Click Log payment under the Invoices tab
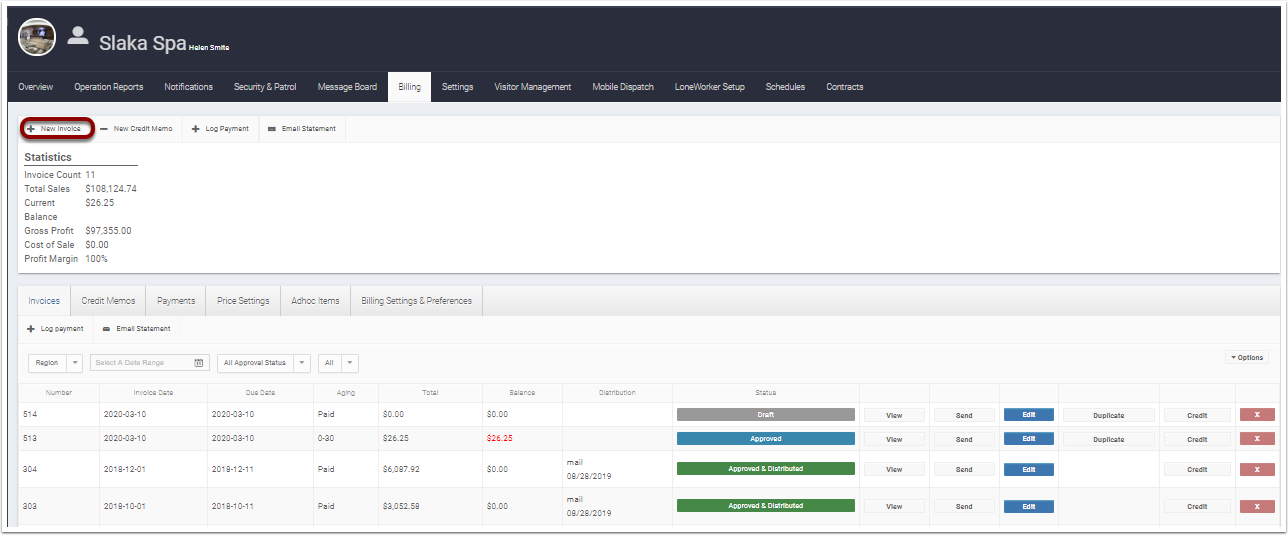Viewport: 1288px width, 535px height. [55, 329]
